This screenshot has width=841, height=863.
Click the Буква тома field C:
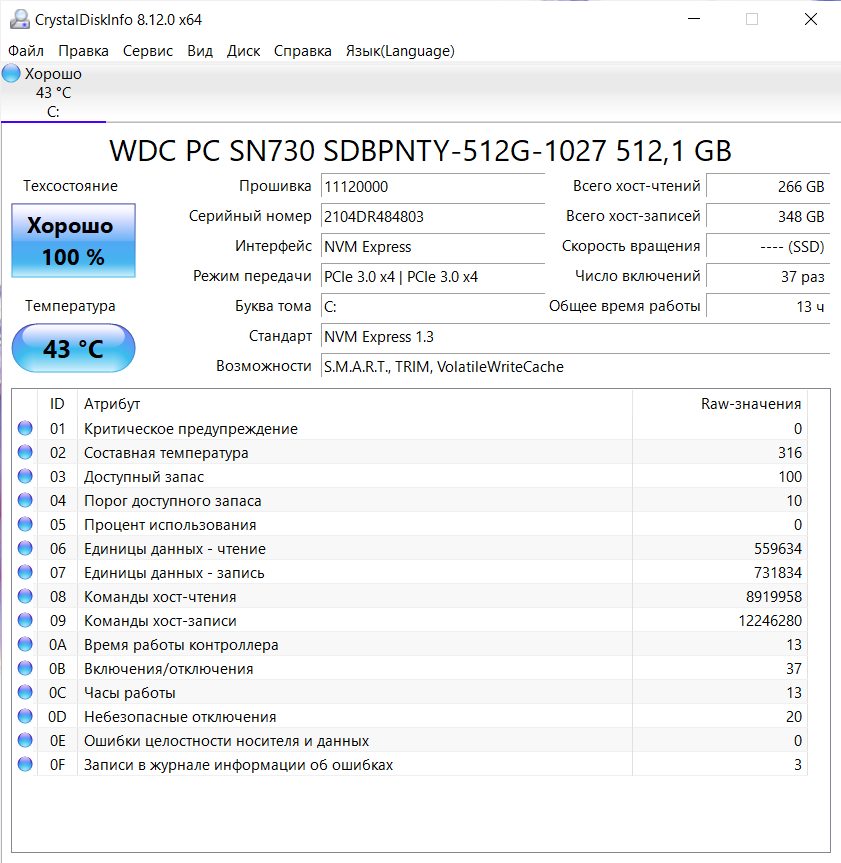click(x=433, y=307)
